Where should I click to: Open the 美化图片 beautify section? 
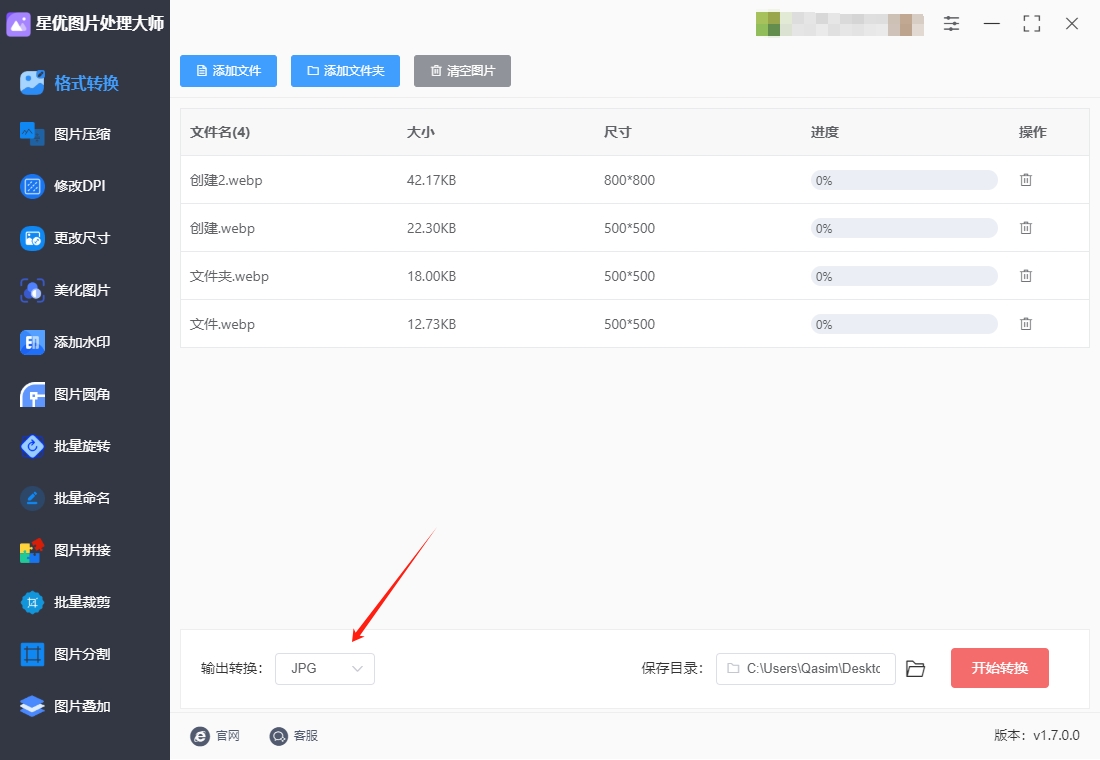[x=65, y=290]
